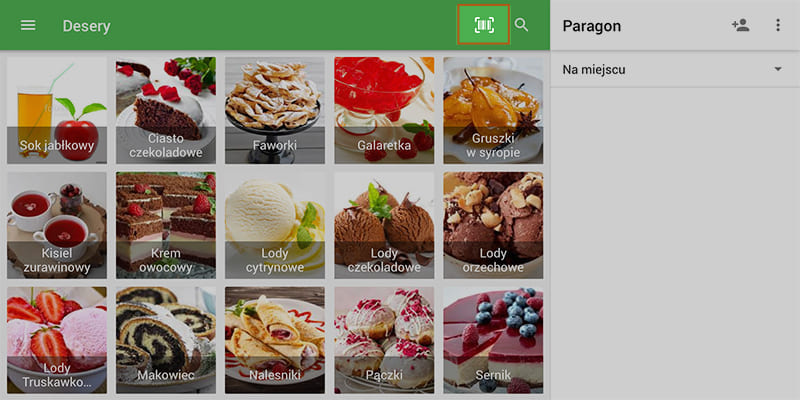This screenshot has width=800, height=400.
Task: Expand the Na miejscu dining option dropdown
Action: pos(674,69)
